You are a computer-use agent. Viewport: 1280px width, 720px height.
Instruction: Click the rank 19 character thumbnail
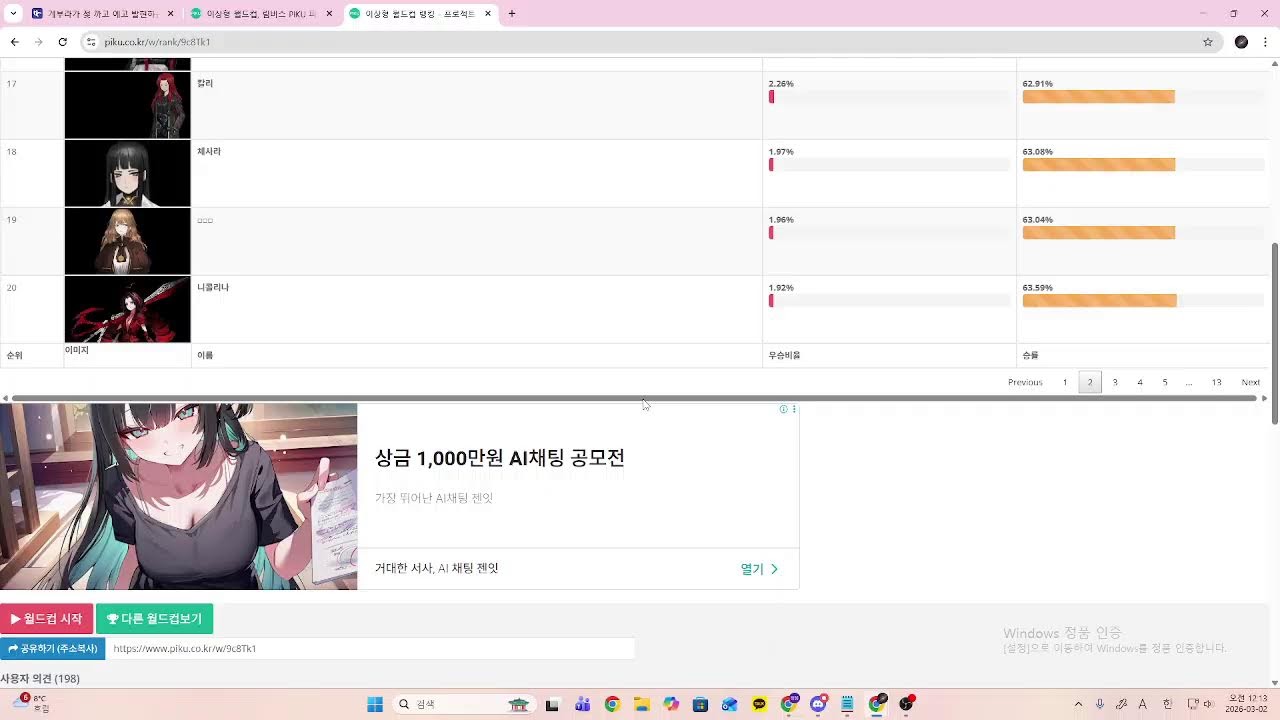click(127, 241)
